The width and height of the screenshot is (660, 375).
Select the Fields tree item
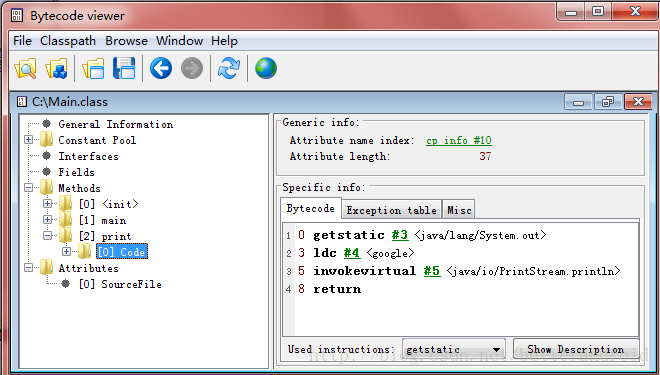(x=76, y=172)
